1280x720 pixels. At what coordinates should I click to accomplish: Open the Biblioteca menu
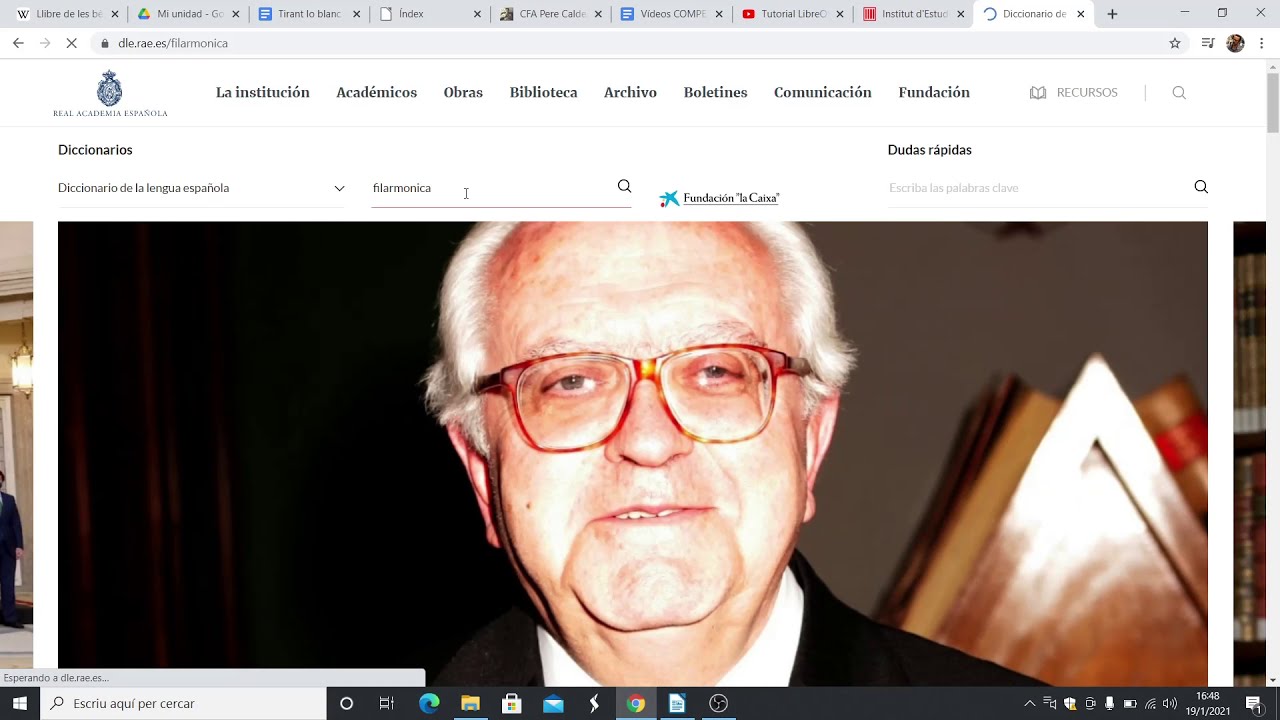pos(543,92)
